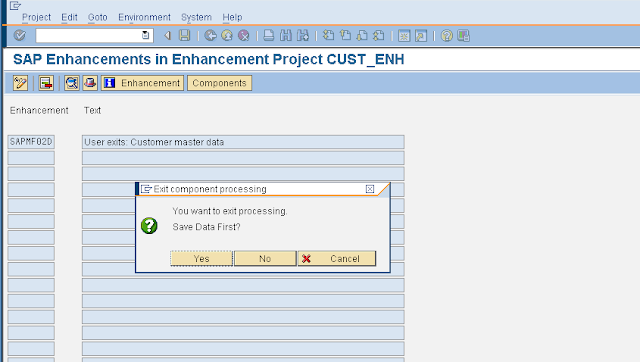The width and height of the screenshot is (640, 362).
Task: Open the command field history dropdown
Action: (145, 35)
